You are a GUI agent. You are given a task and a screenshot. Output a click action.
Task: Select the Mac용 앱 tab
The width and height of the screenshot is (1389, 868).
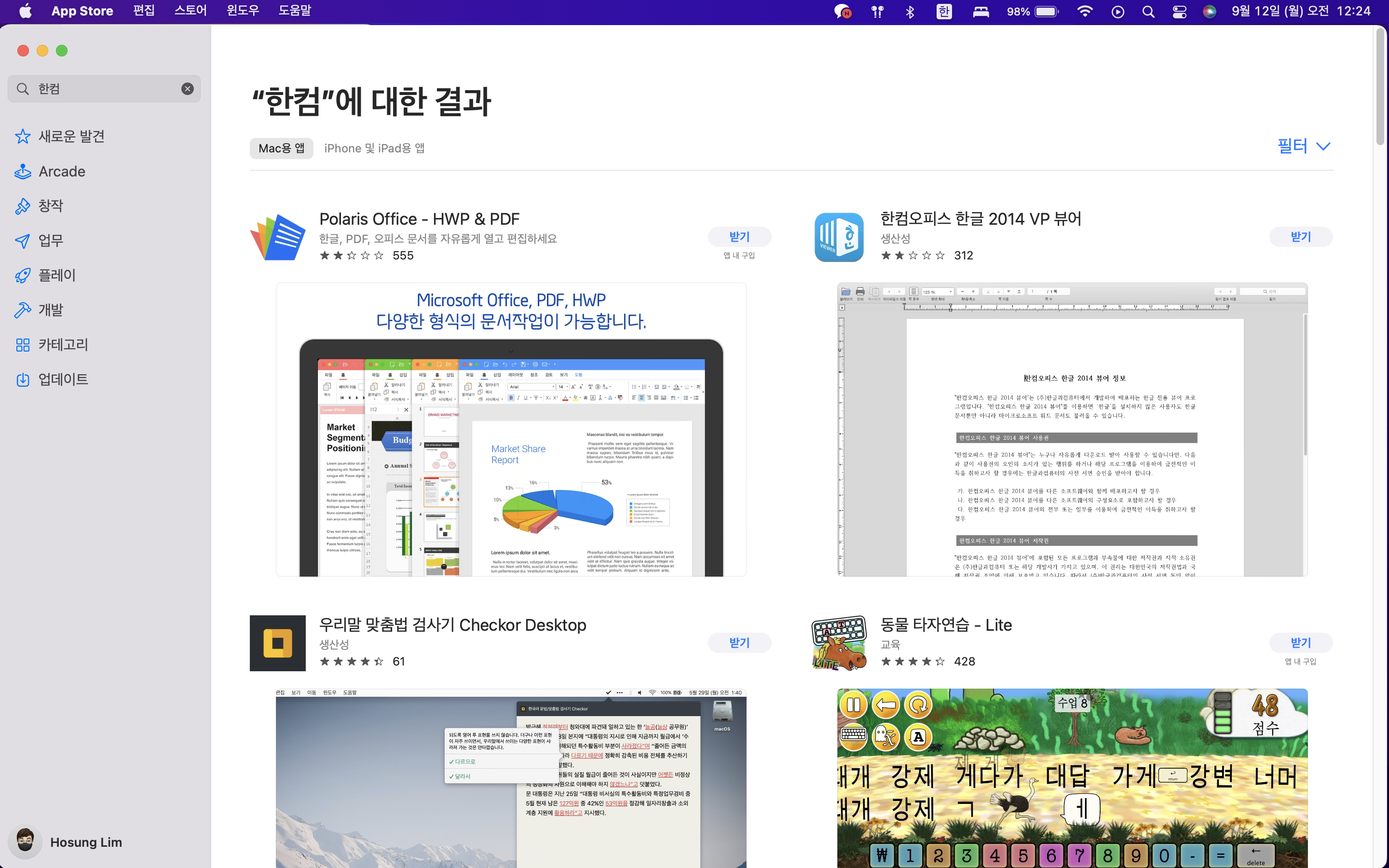[x=281, y=148]
